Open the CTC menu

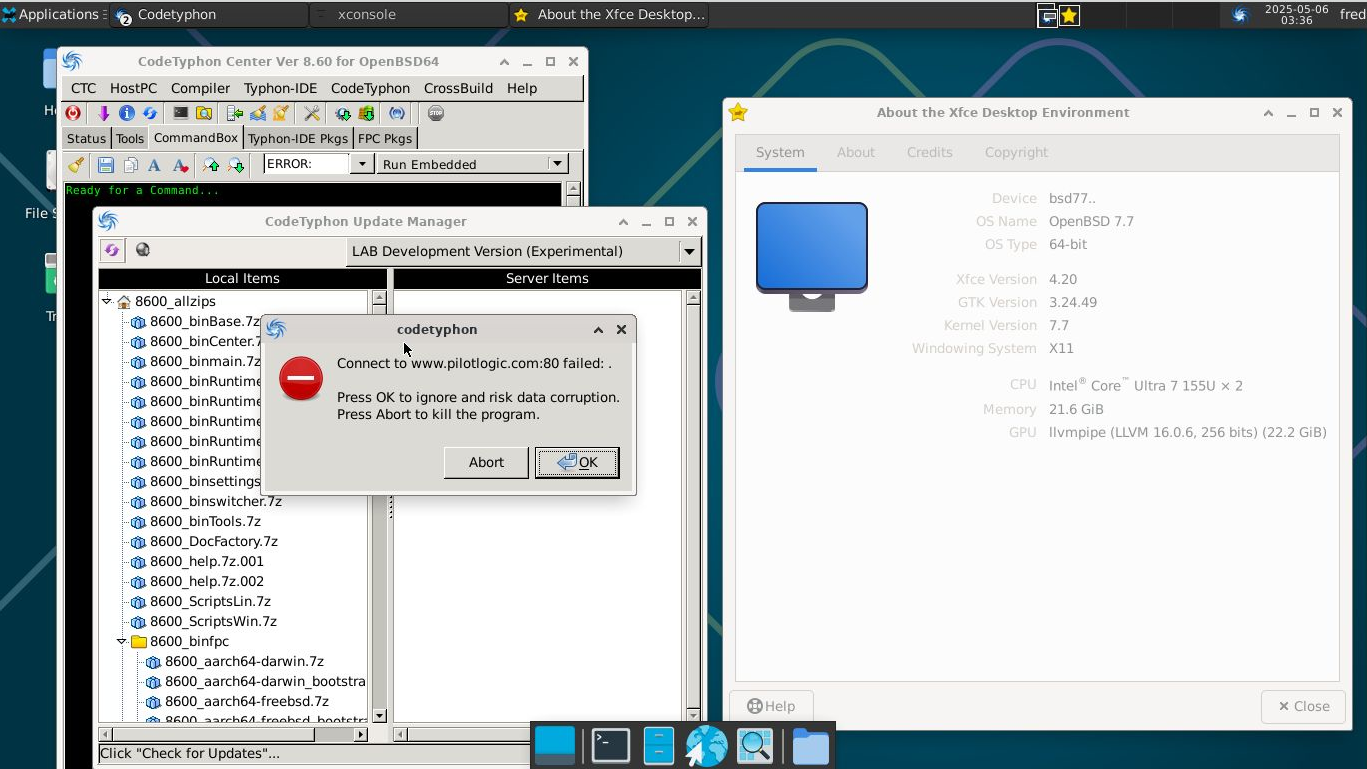[x=84, y=88]
